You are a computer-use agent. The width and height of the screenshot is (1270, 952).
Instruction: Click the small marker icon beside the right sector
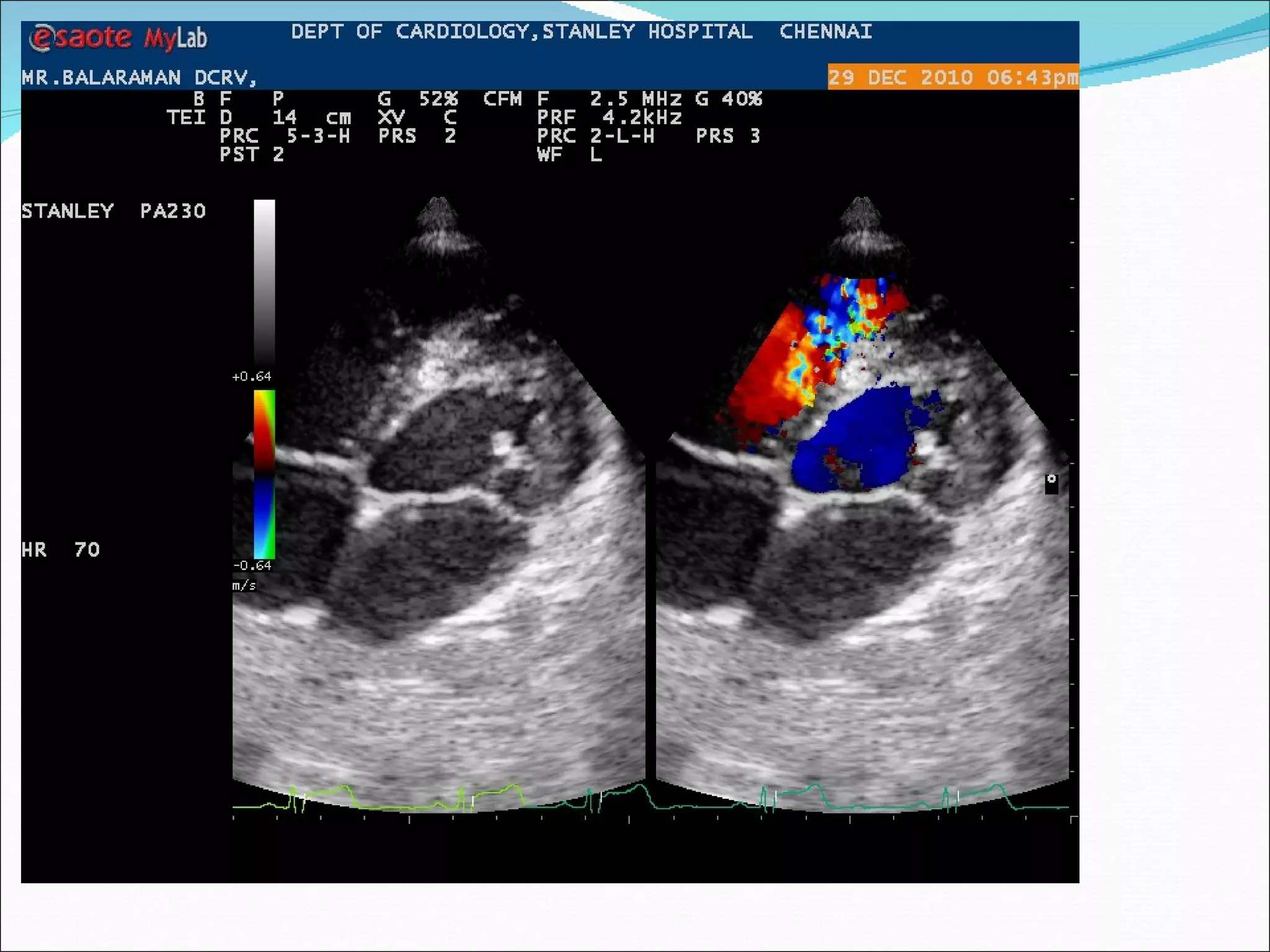tap(1051, 483)
